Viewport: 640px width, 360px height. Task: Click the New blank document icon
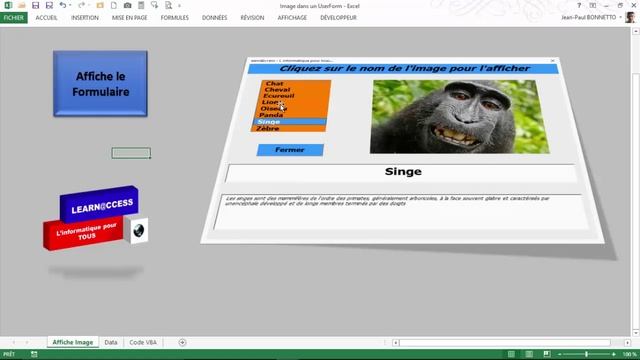click(113, 5)
